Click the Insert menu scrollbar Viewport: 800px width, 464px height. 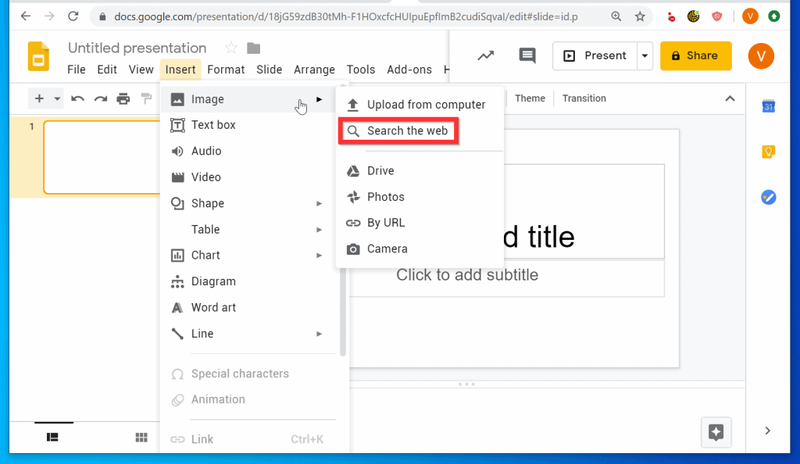coord(343,219)
